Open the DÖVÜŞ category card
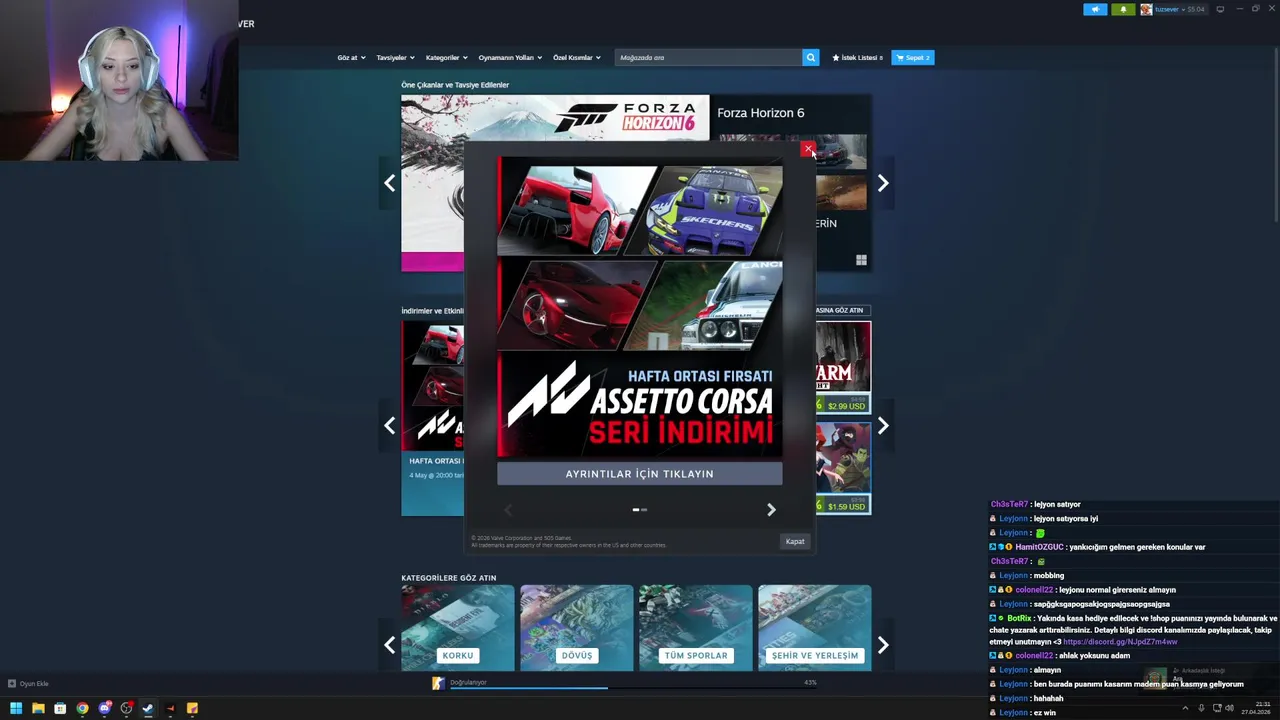The width and height of the screenshot is (1280, 720). pyautogui.click(x=577, y=628)
